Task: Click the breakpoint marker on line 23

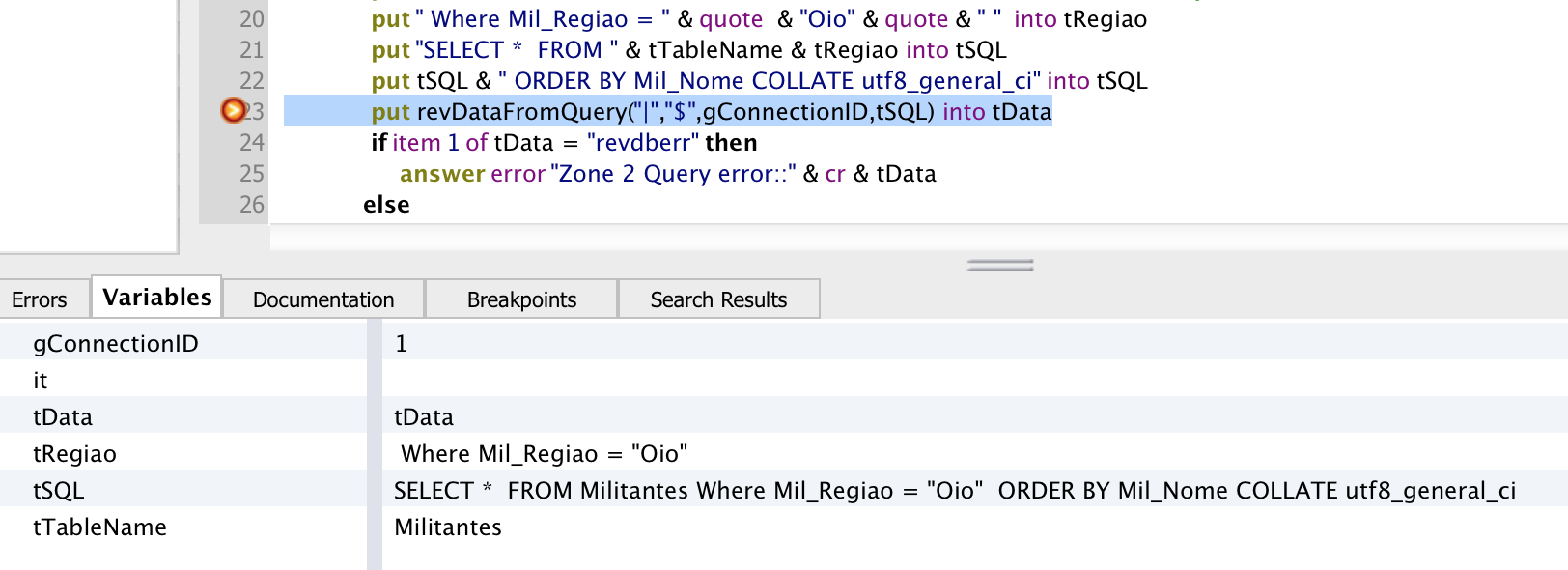Action: (x=233, y=111)
